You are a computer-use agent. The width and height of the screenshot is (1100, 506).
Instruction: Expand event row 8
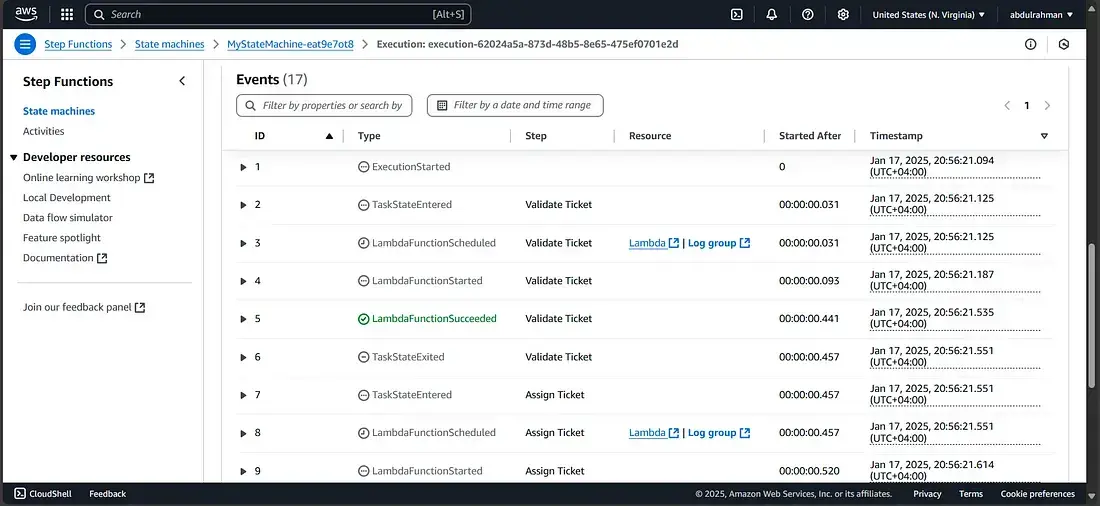(x=243, y=433)
